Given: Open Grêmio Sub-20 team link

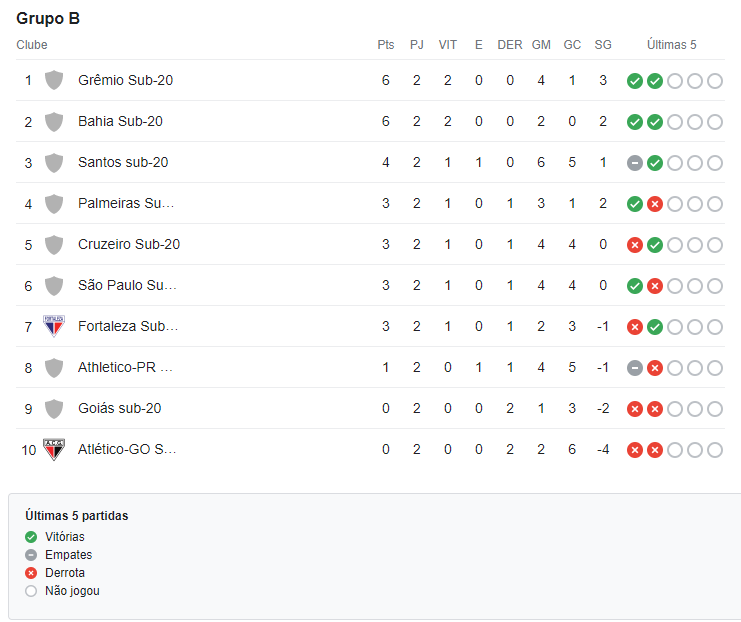Looking at the screenshot, I should click(x=125, y=80).
